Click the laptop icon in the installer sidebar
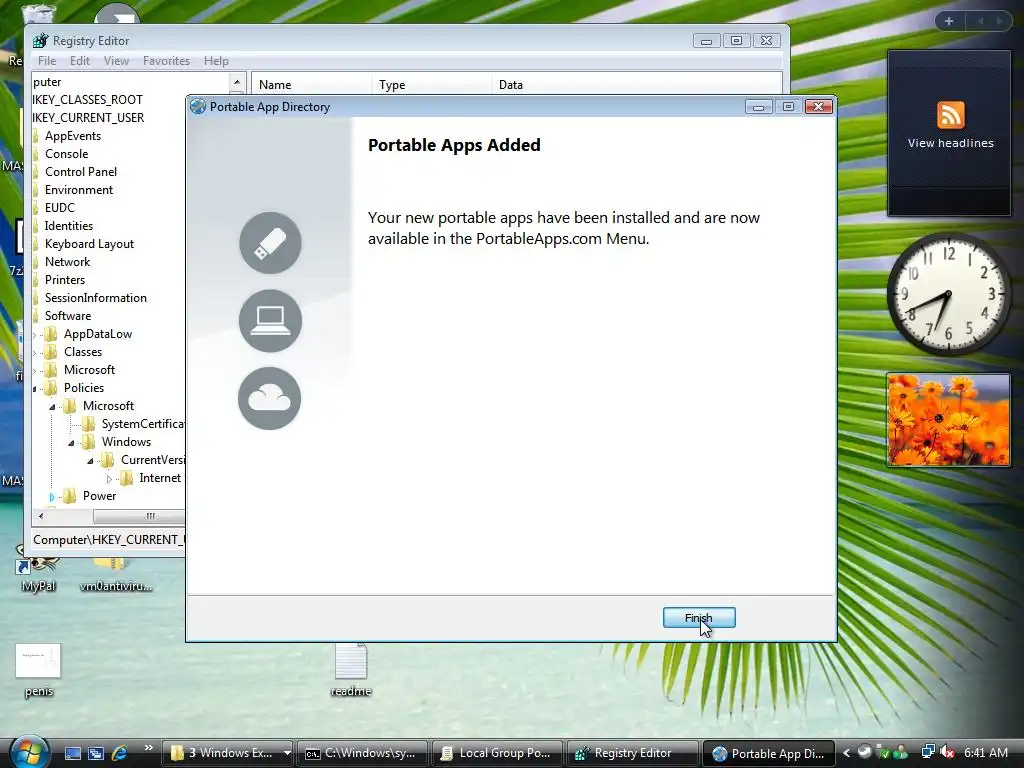 [270, 321]
